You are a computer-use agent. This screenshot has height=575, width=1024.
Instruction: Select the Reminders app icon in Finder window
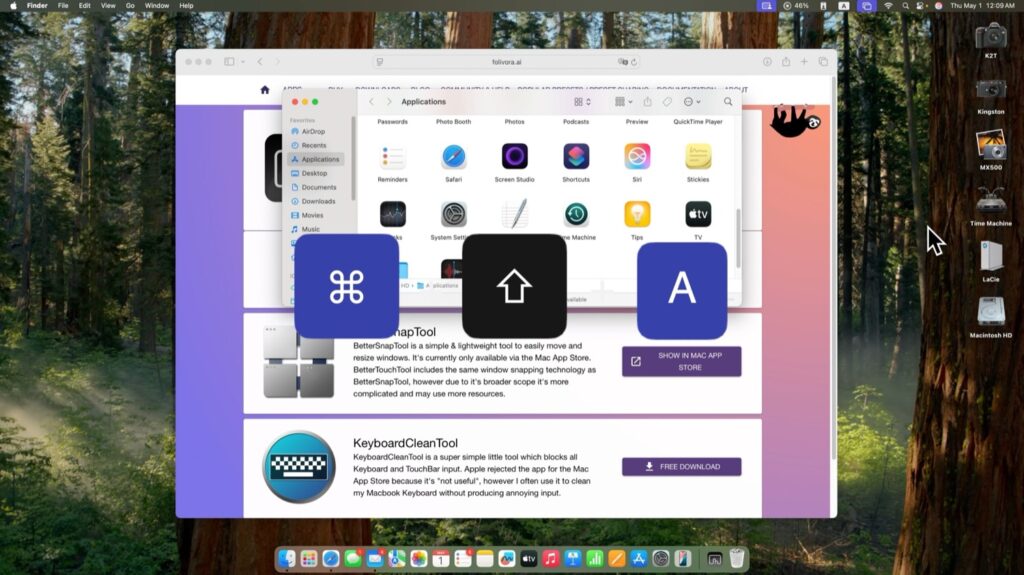392,157
